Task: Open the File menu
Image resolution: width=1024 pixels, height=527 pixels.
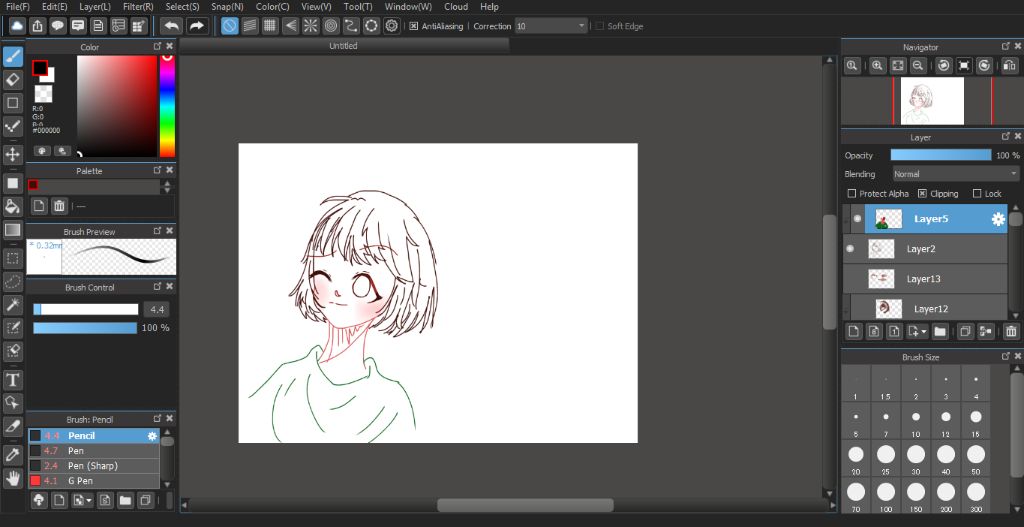Action: click(18, 7)
